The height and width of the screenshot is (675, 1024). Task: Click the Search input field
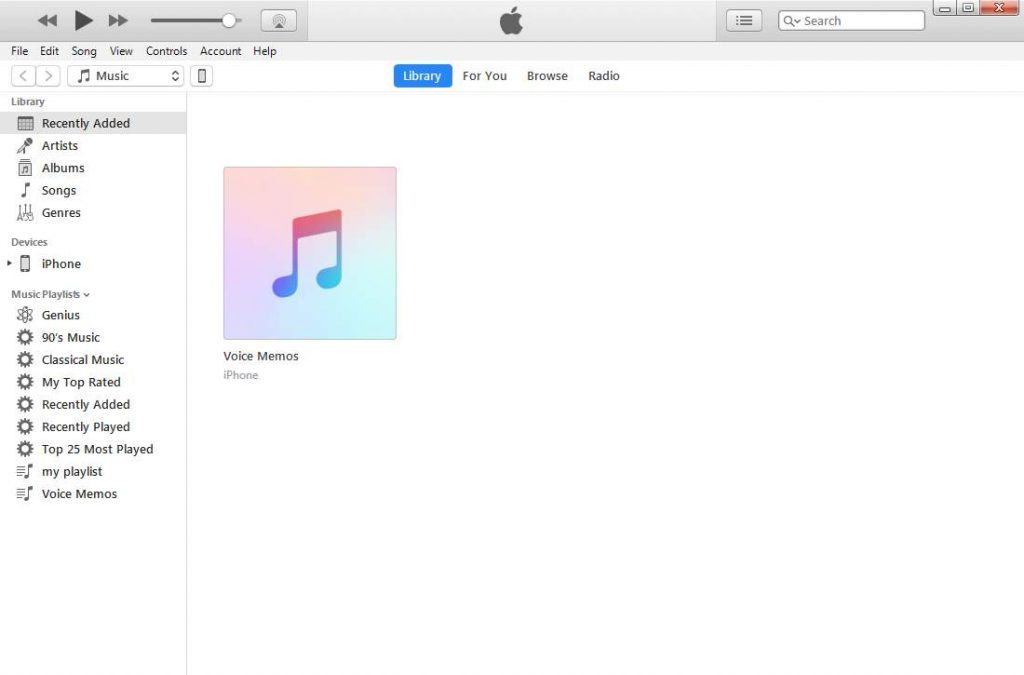pyautogui.click(x=860, y=20)
